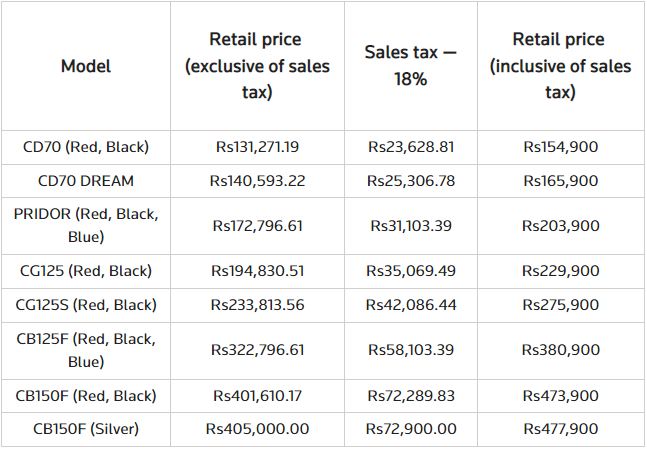647x449 pixels.
Task: Select the Rs25,306.78 sales tax cell
Action: 410,181
